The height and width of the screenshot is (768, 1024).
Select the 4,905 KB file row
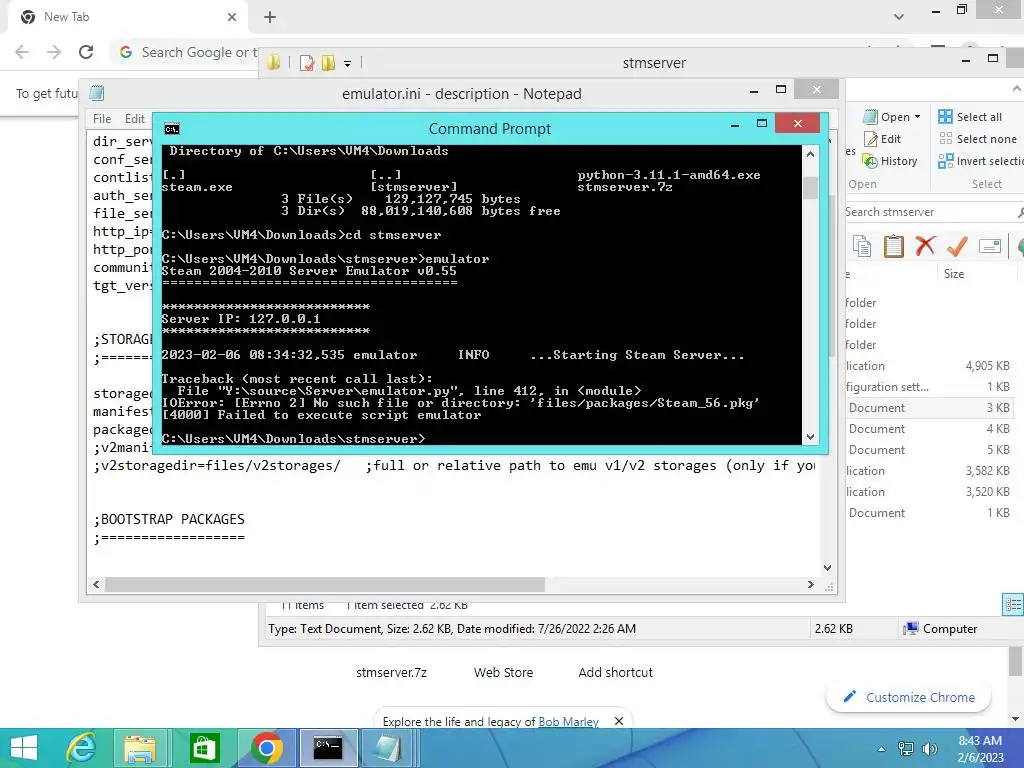(930, 366)
